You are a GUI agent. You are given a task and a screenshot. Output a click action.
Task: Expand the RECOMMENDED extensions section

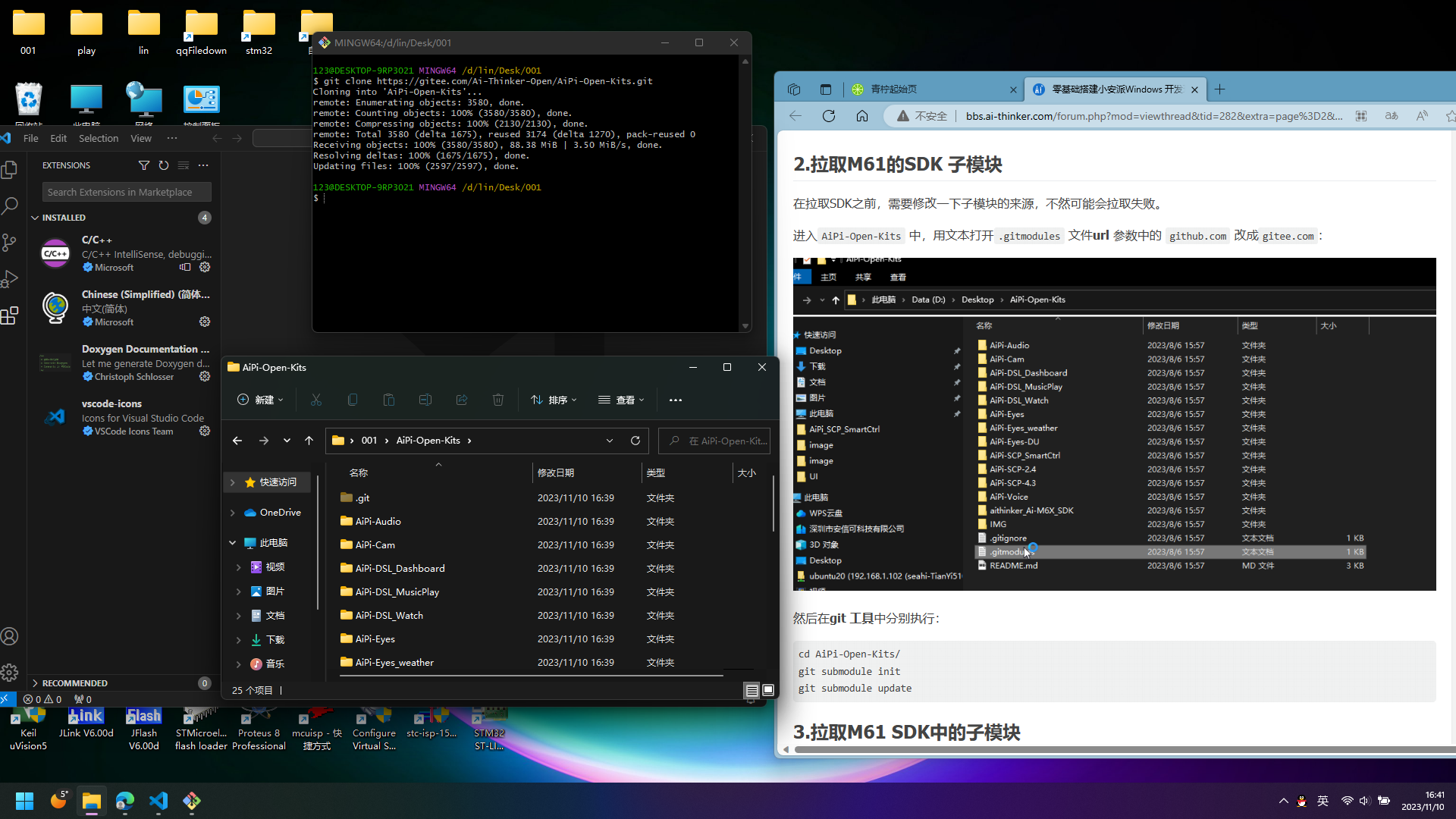click(x=35, y=683)
